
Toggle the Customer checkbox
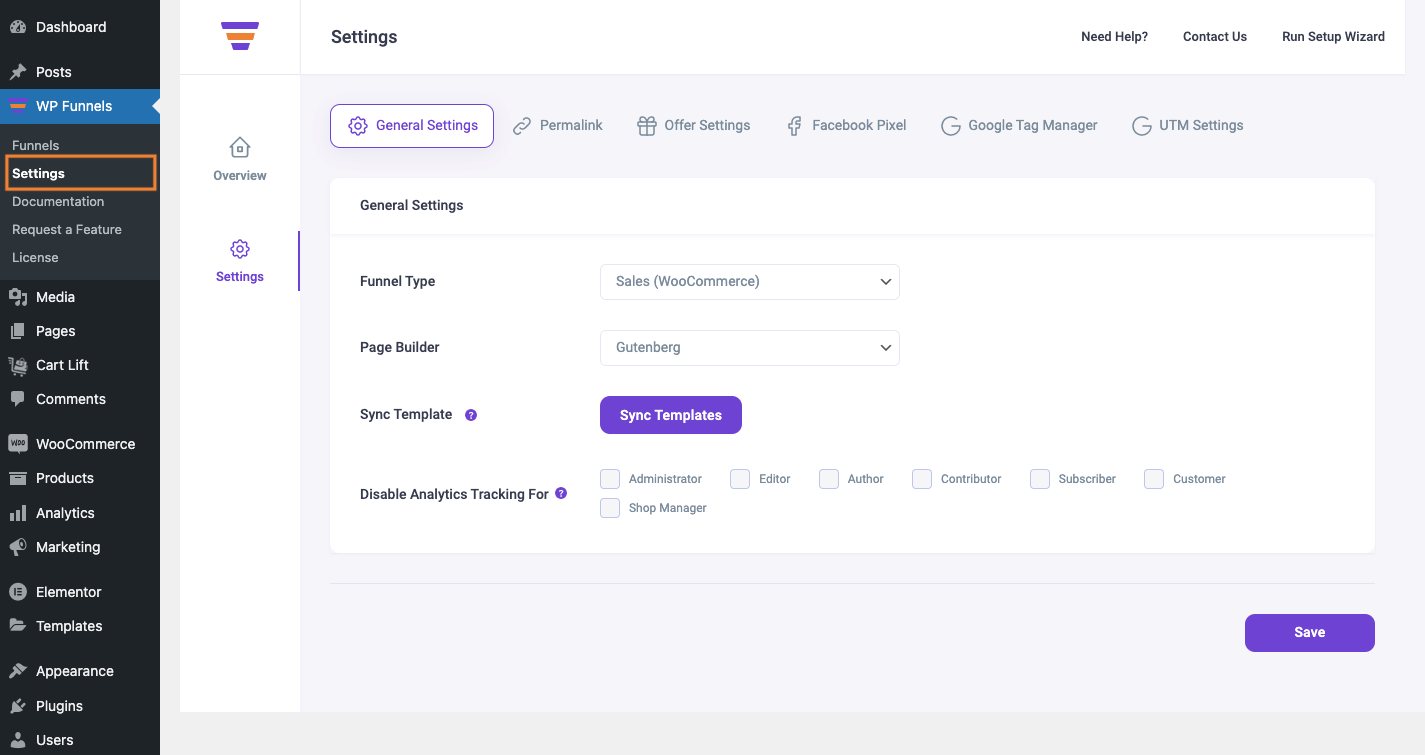coord(1154,479)
